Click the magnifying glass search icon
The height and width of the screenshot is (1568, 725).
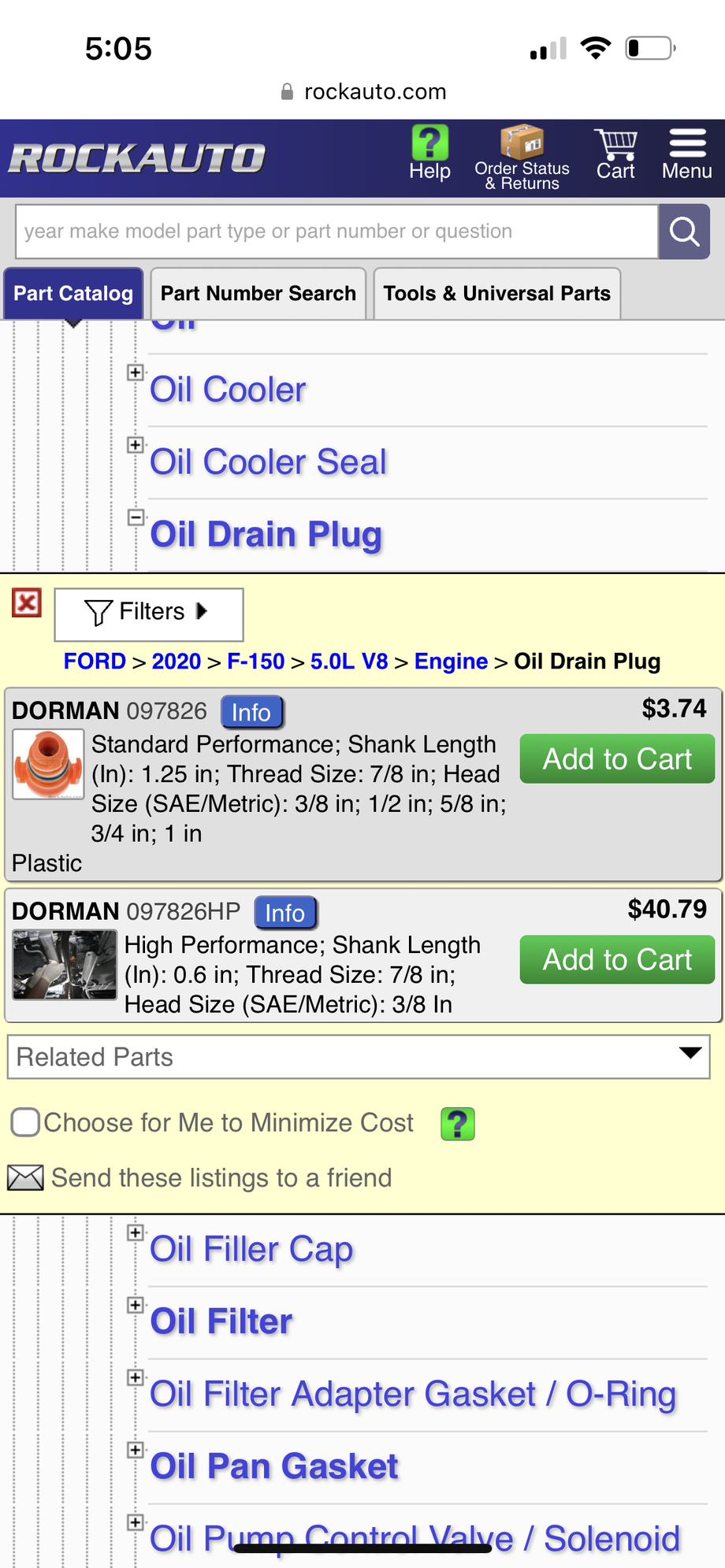683,231
